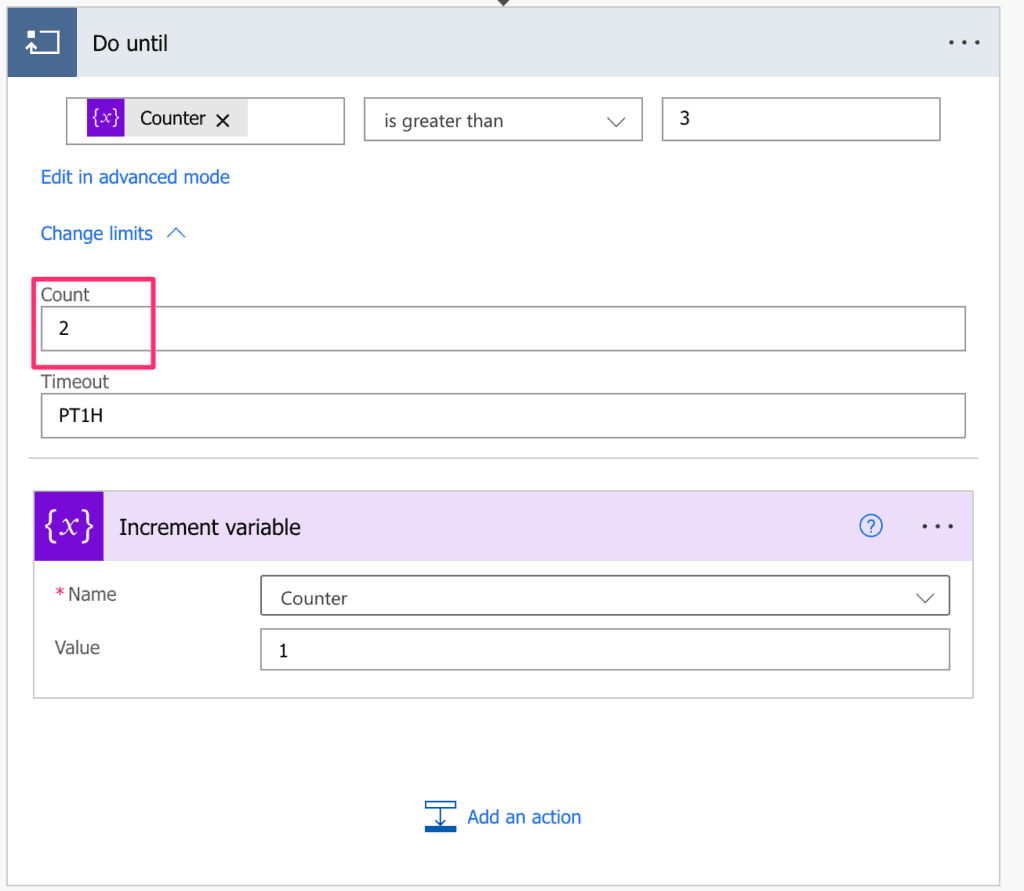Click the condition value field showing 3
The image size is (1024, 891).
(x=801, y=119)
